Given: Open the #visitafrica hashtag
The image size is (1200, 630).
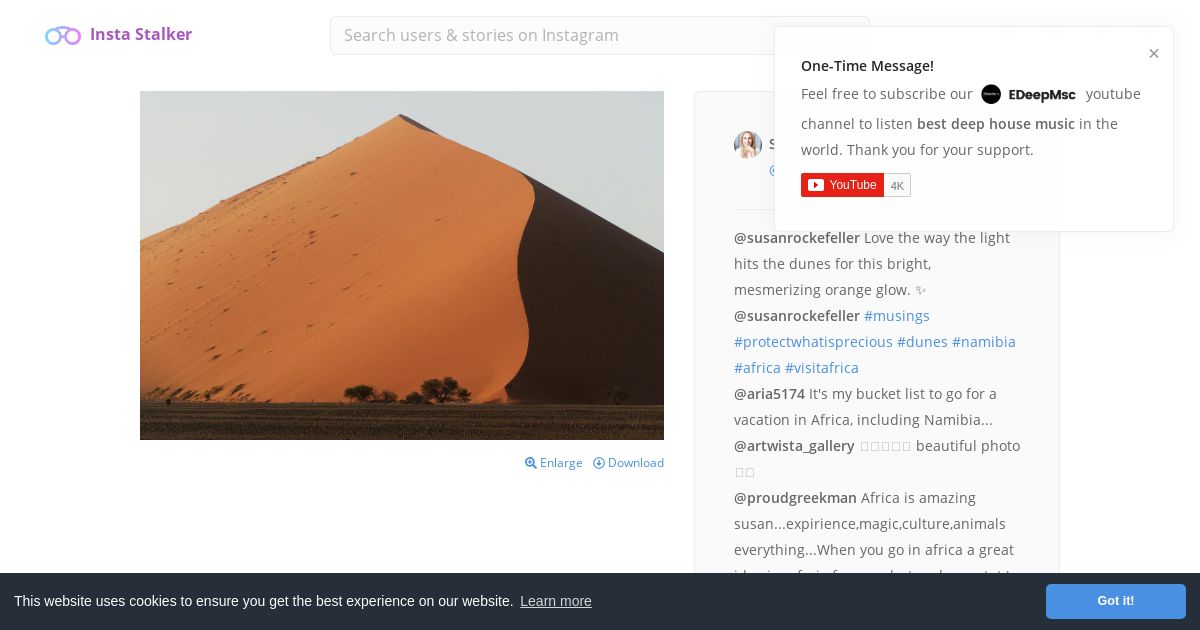Looking at the screenshot, I should tap(822, 368).
